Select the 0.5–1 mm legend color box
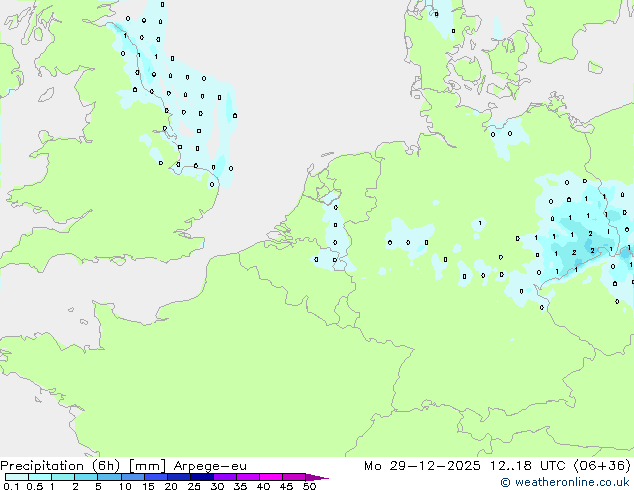Screen dimensions: 634x490 click(40, 477)
